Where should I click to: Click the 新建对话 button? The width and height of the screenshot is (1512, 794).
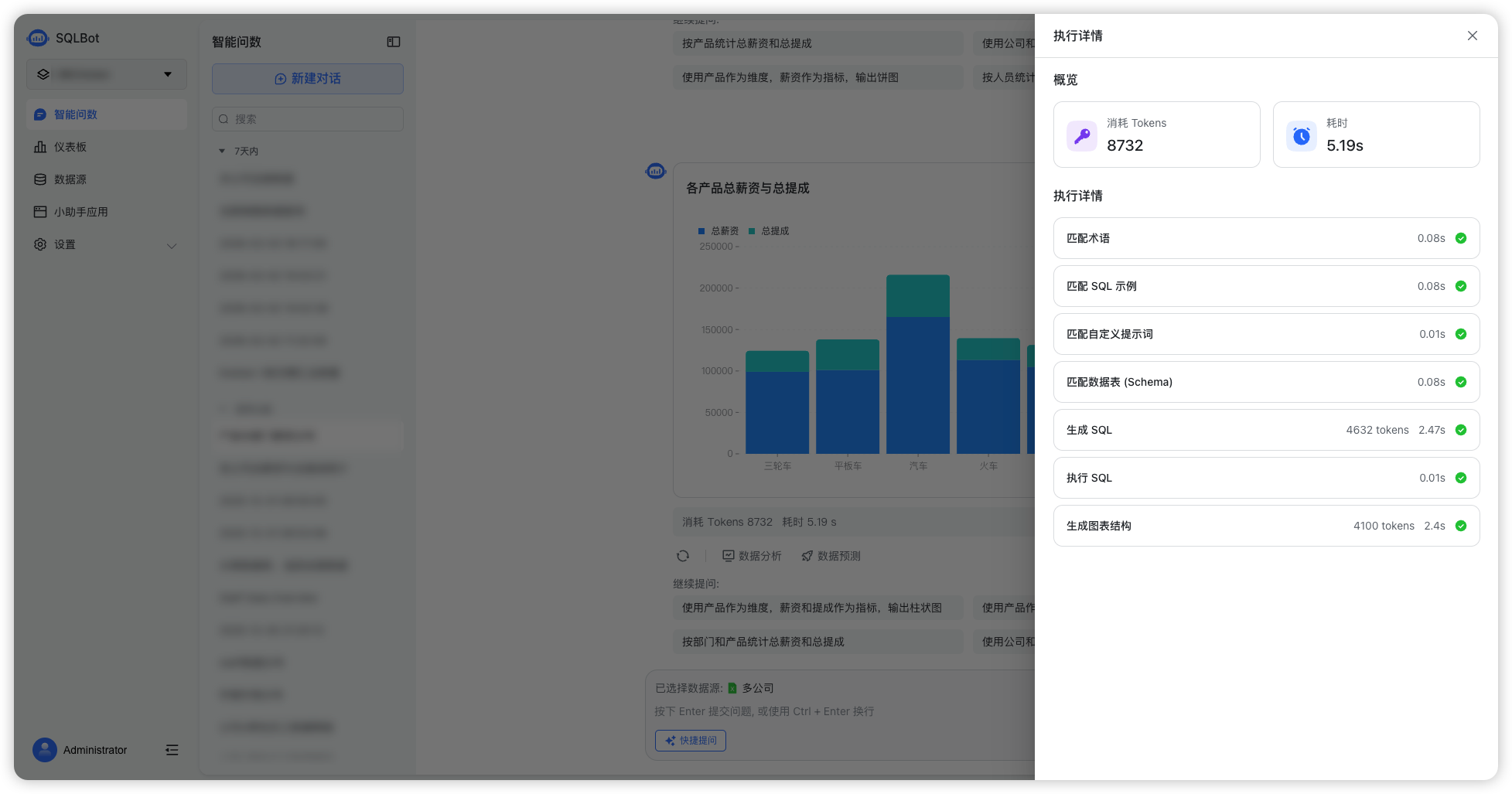click(x=307, y=78)
